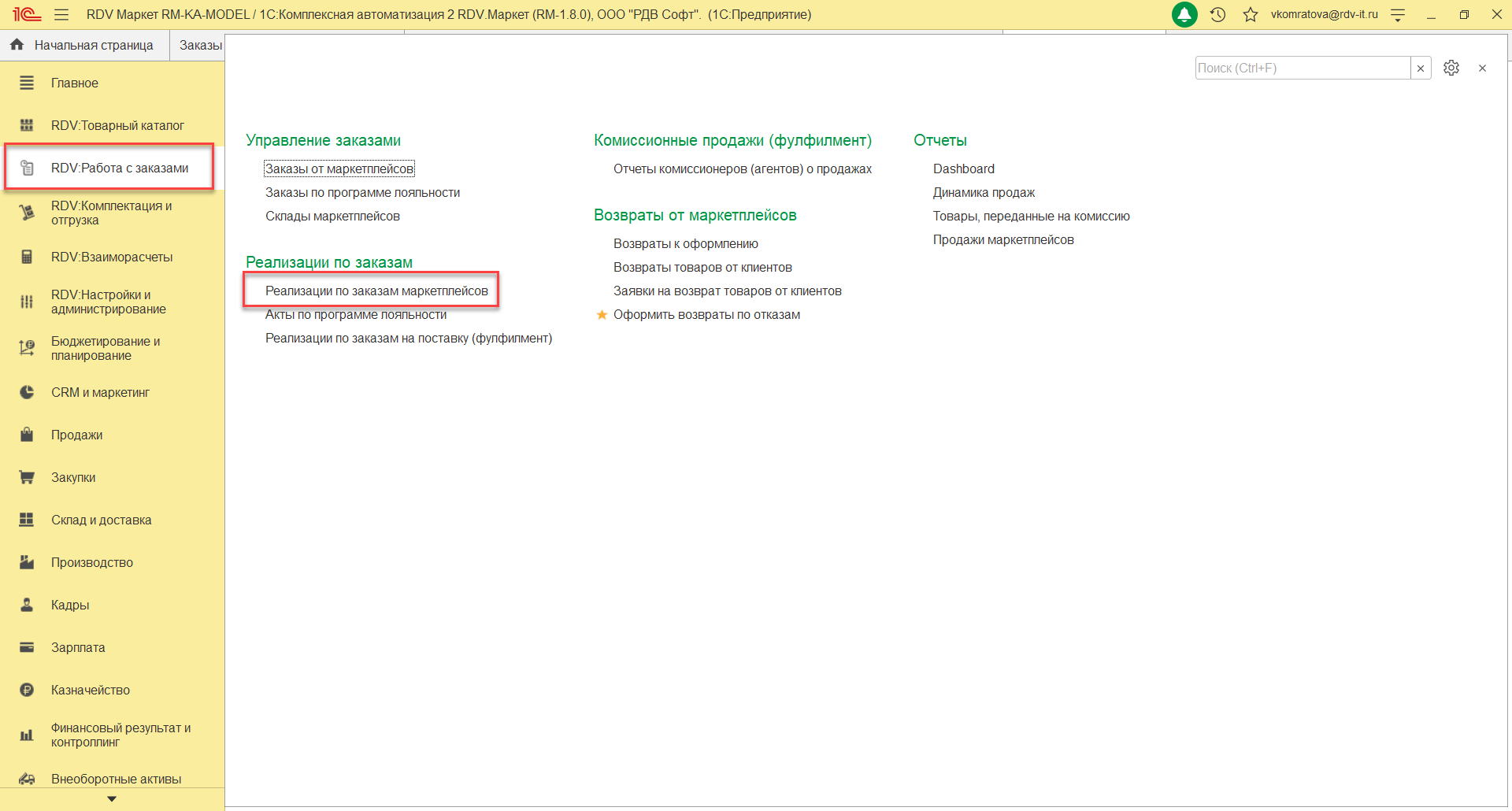Click the Зарплата card icon
The image size is (1512, 811).
(x=27, y=647)
